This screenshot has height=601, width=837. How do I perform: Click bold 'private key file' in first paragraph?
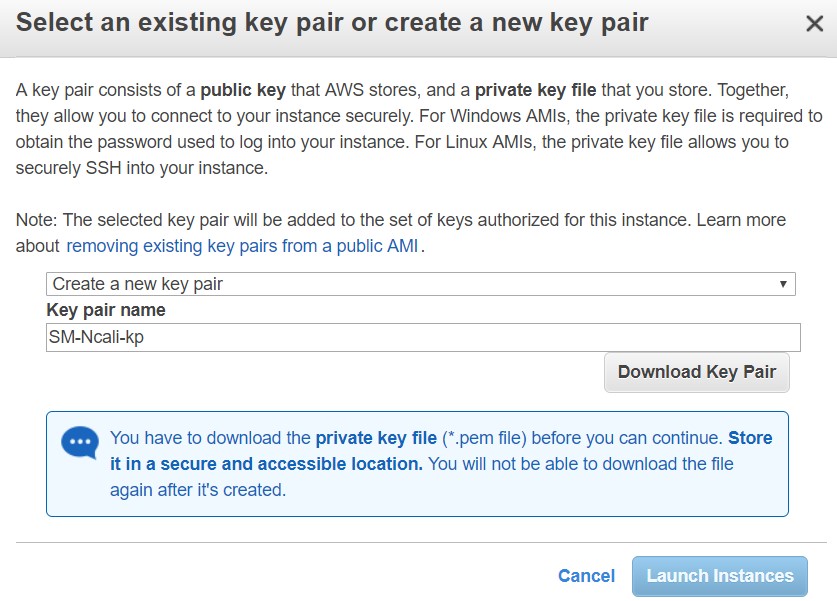pos(535,90)
